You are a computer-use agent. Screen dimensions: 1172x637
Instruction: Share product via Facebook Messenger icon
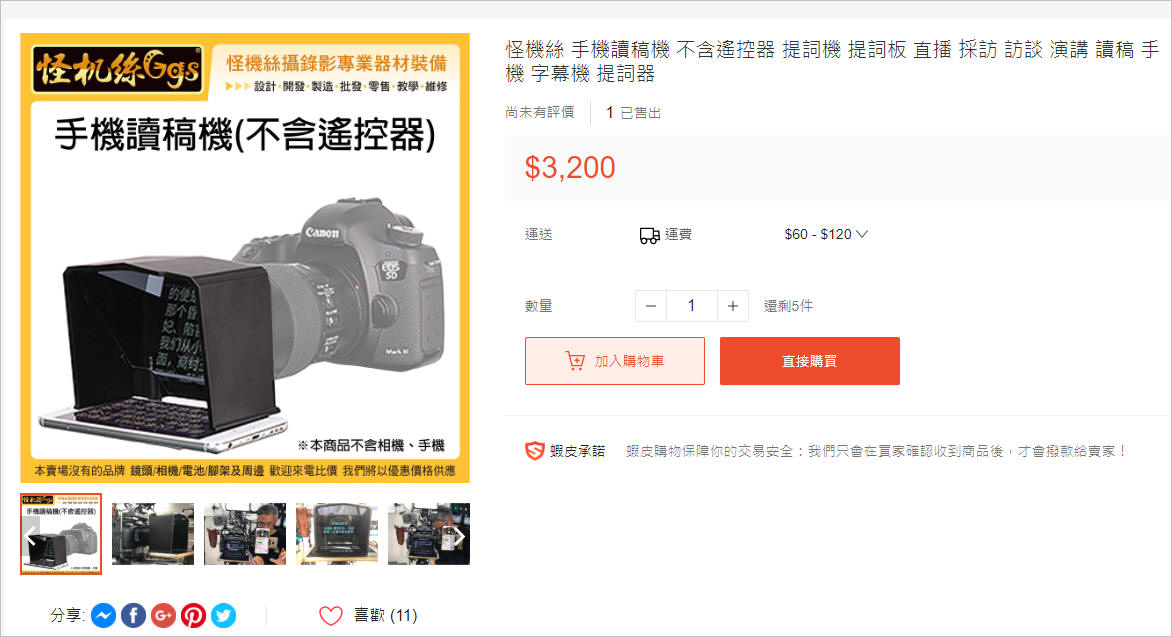(104, 615)
